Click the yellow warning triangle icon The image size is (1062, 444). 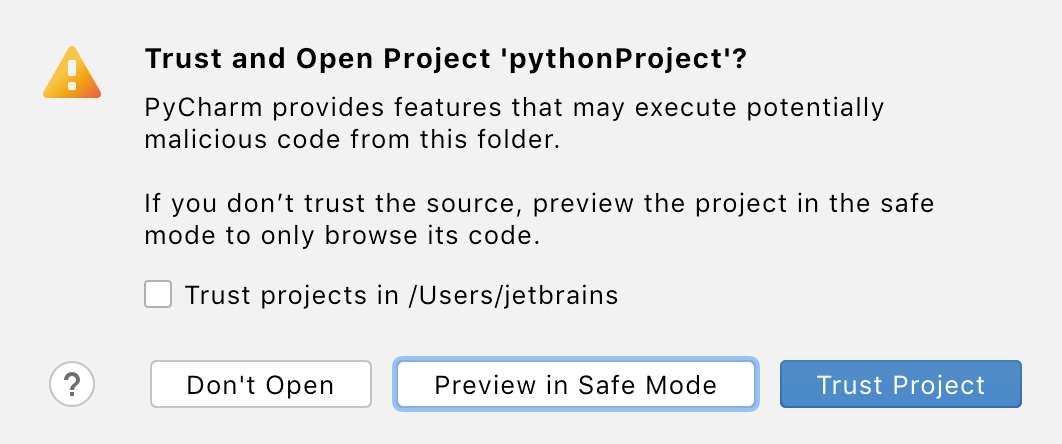[x=72, y=74]
